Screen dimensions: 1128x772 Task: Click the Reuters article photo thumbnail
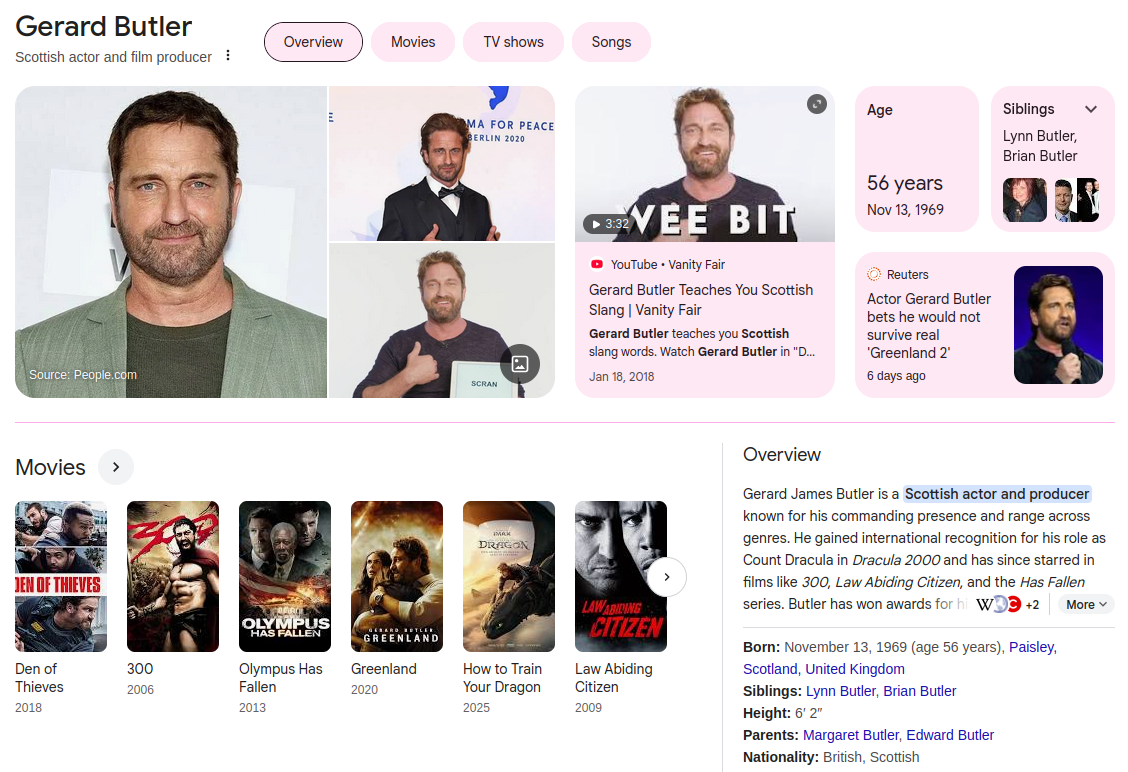(1058, 325)
